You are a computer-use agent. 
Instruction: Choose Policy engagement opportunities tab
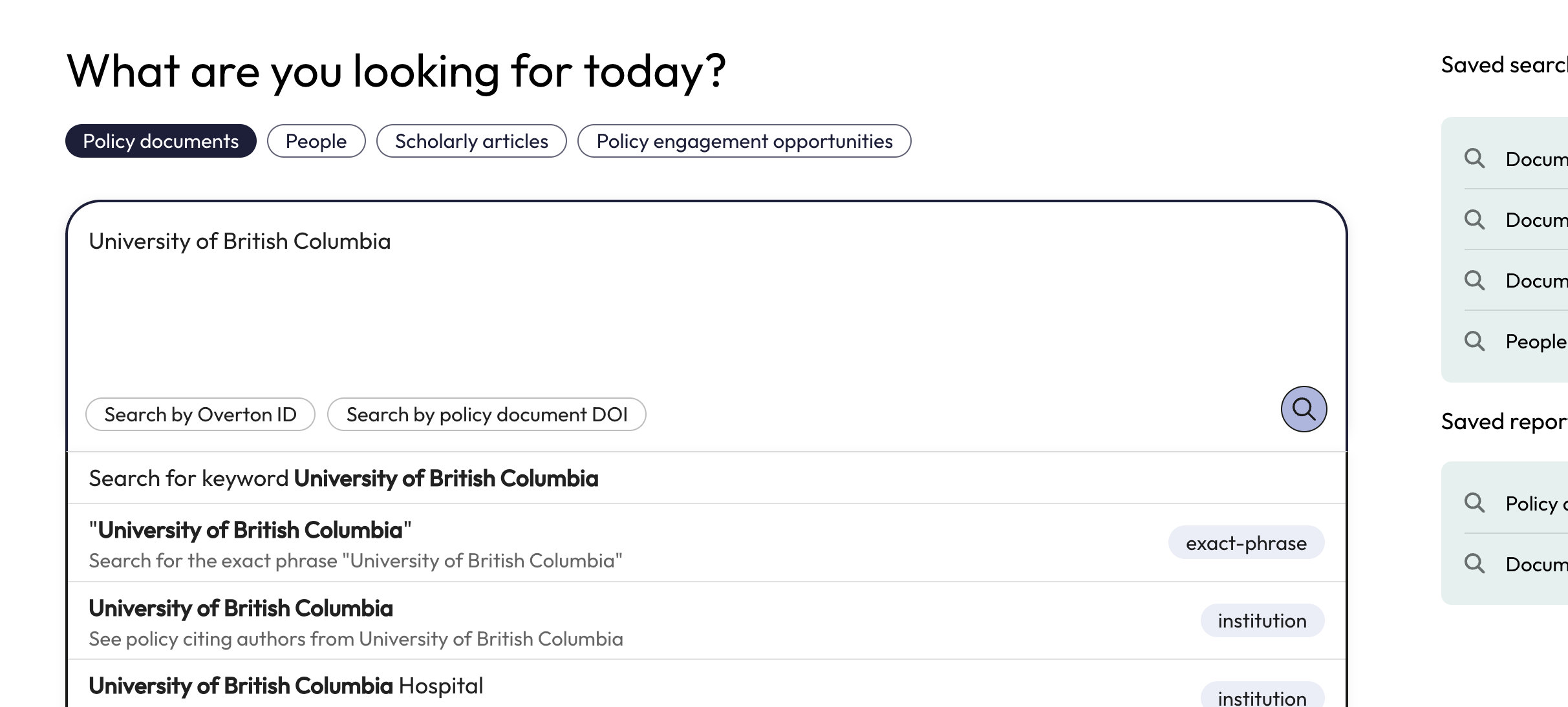pyautogui.click(x=744, y=141)
